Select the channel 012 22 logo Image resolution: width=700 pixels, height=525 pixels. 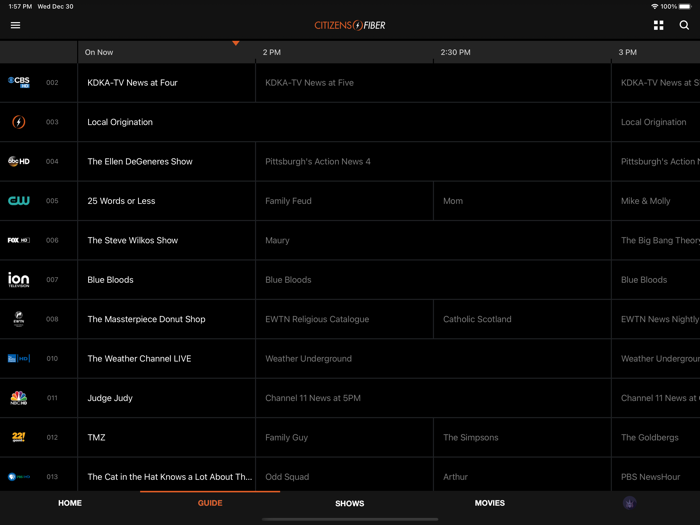click(x=19, y=437)
